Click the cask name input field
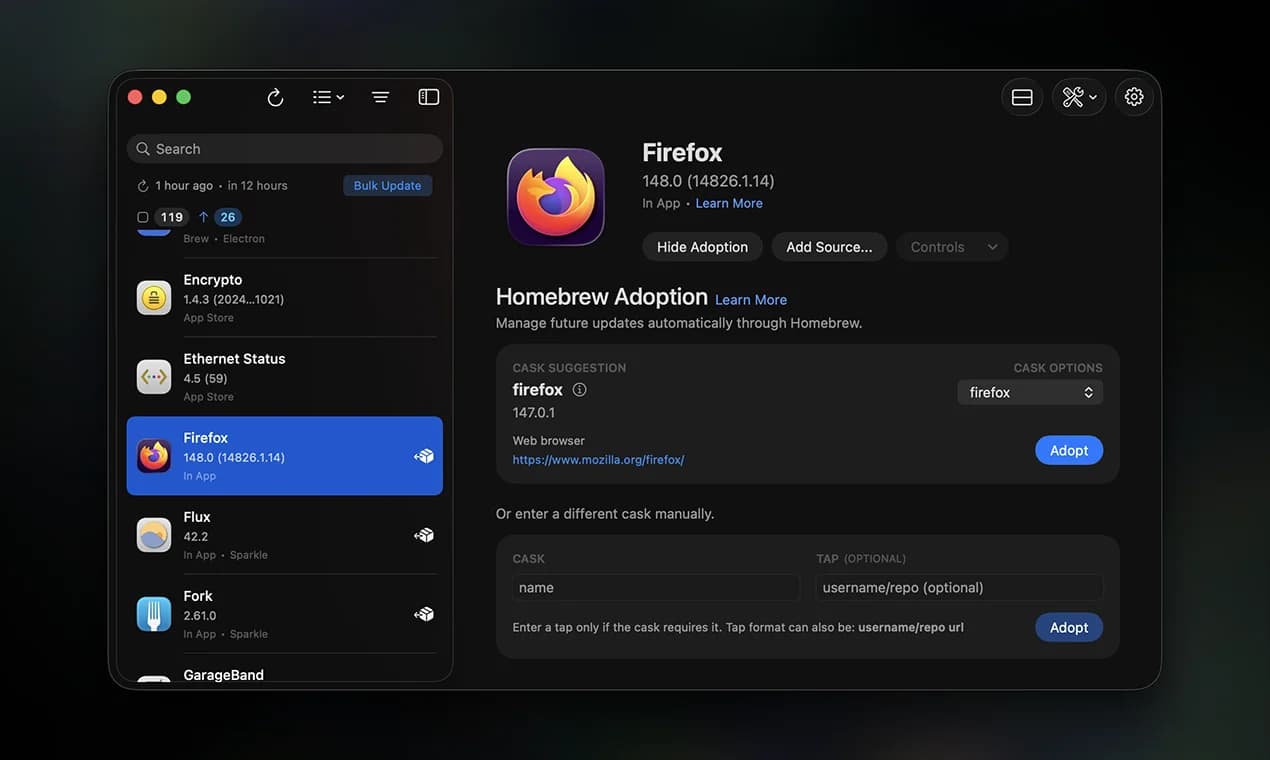 point(655,587)
